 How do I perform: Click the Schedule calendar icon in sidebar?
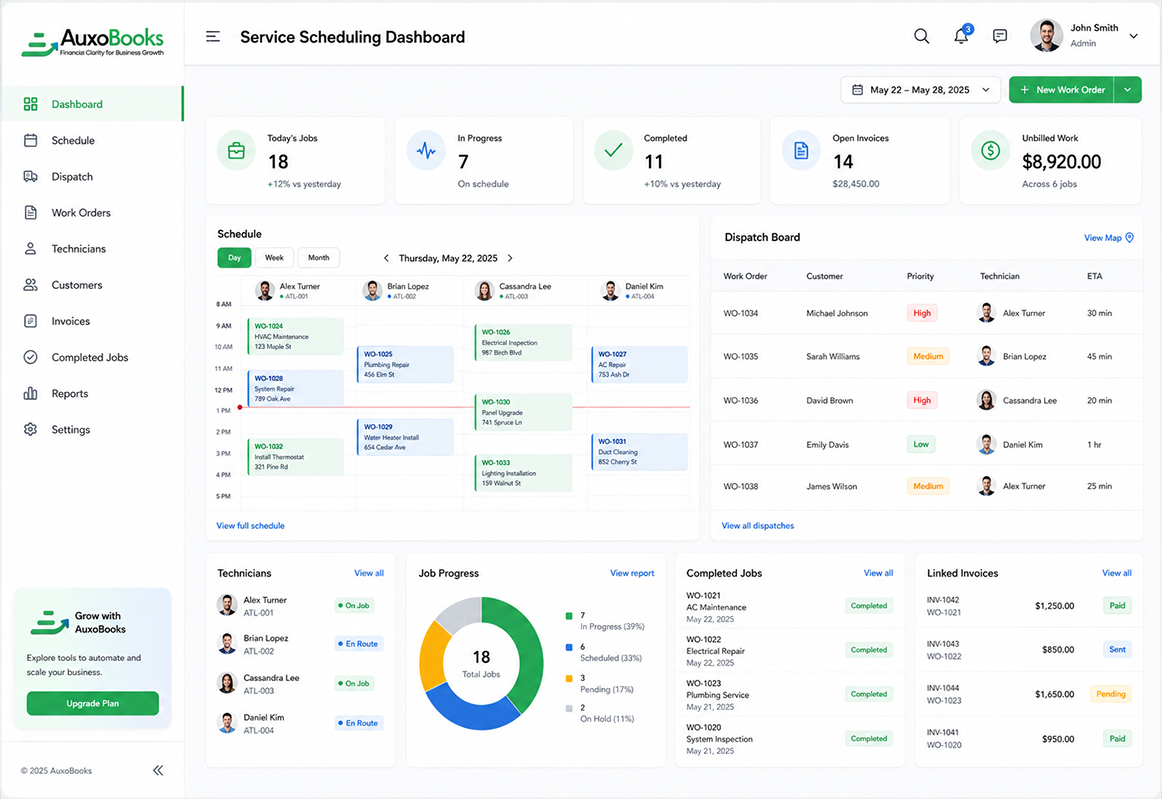point(30,140)
